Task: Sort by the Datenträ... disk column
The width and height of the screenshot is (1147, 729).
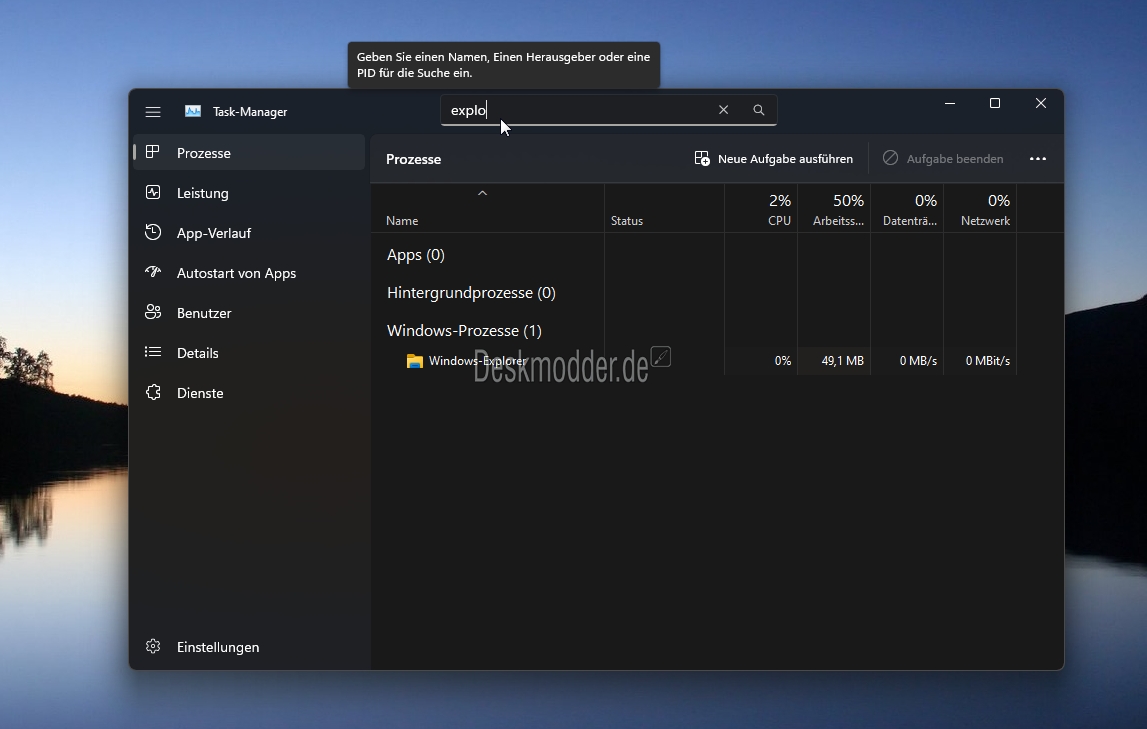Action: [x=907, y=208]
